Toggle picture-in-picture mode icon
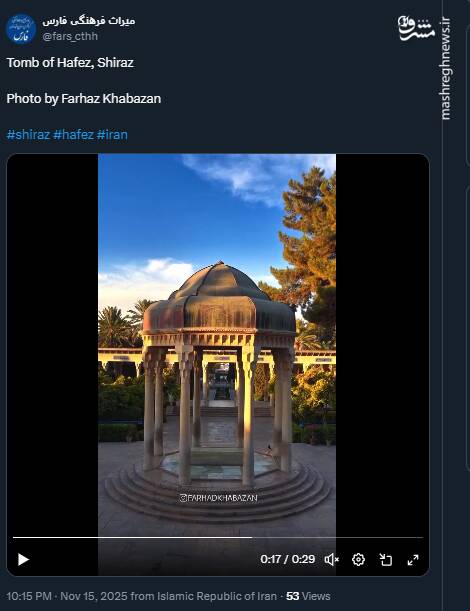The image size is (470, 611). click(x=386, y=560)
